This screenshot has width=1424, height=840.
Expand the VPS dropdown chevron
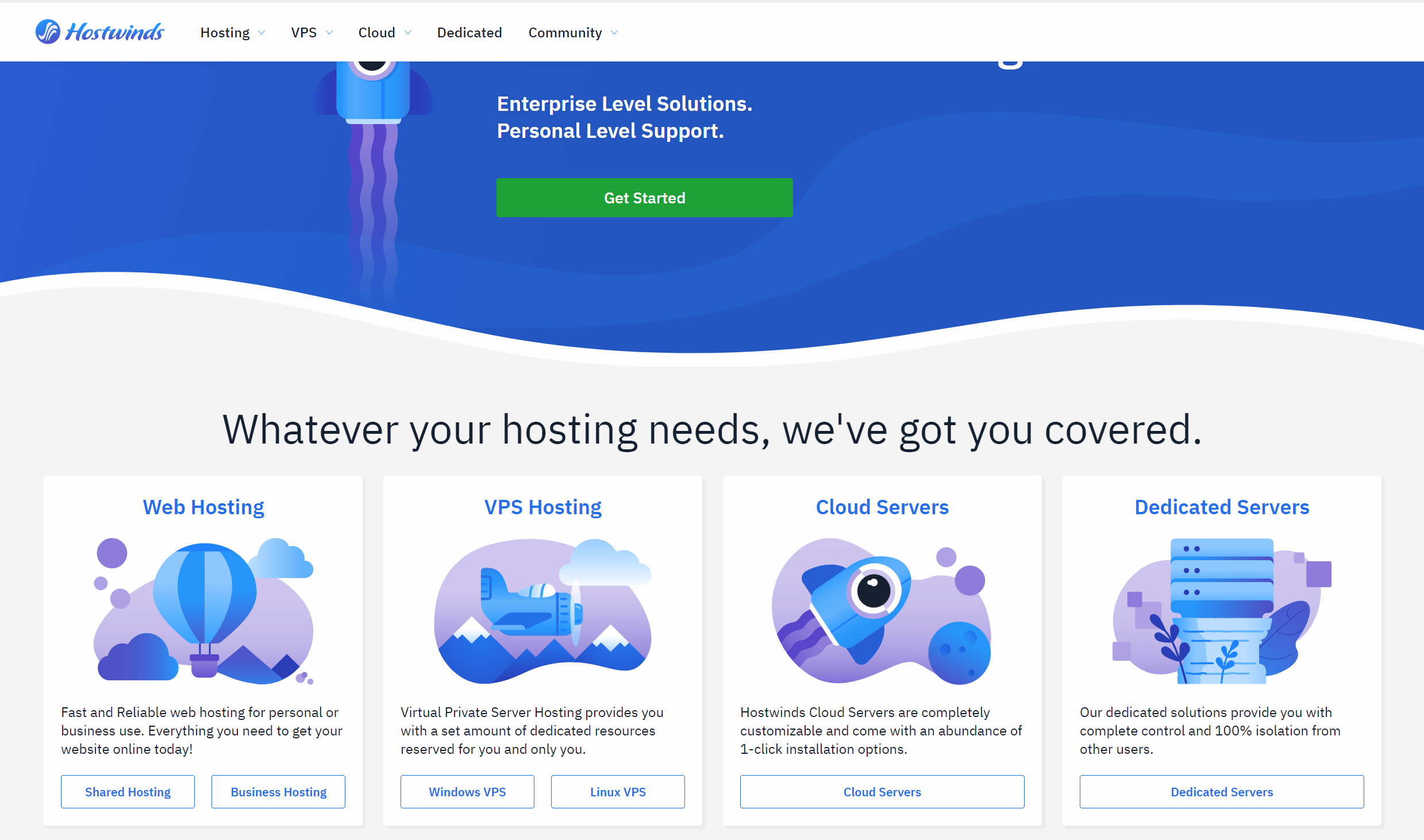coord(329,33)
